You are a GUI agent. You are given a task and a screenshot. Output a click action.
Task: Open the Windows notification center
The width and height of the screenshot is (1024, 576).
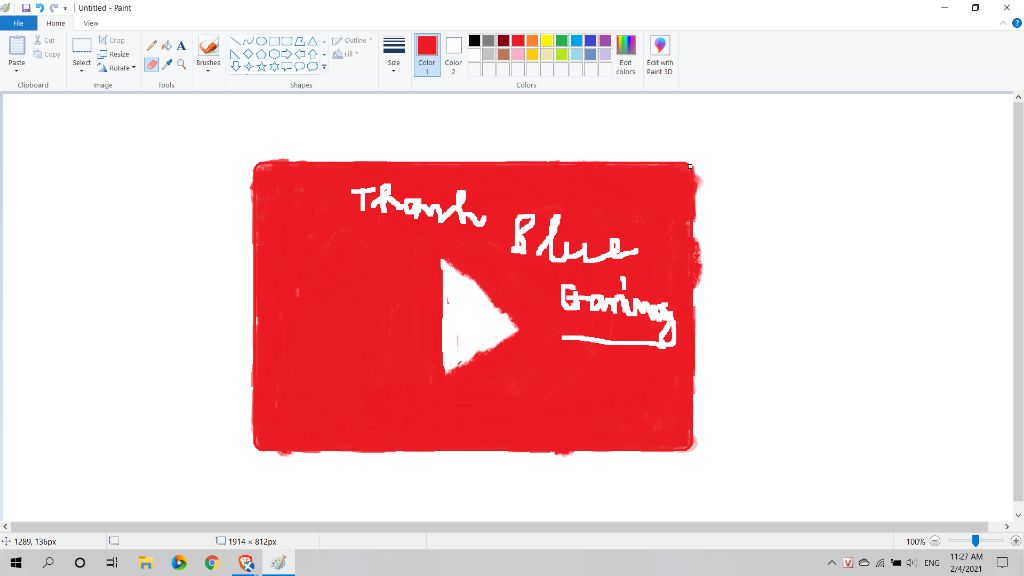click(1002, 562)
